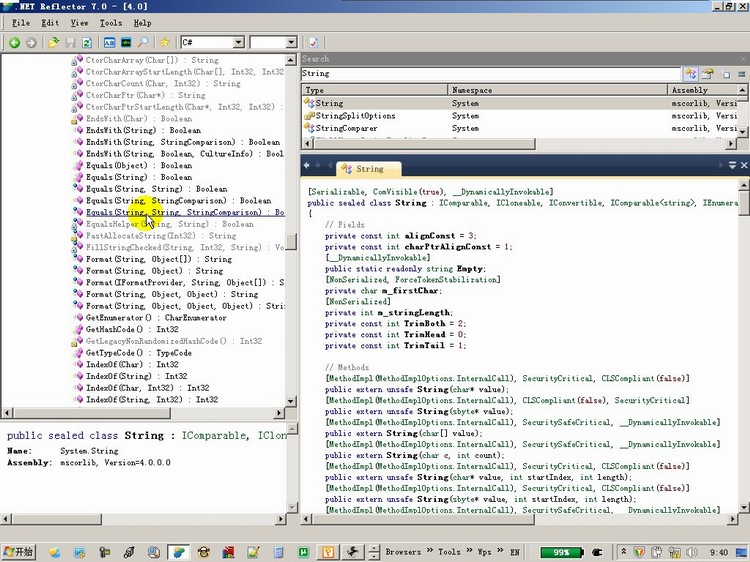Select GetTypeCode() : TypeCode tree row
Image resolution: width=750 pixels, height=562 pixels.
(138, 353)
